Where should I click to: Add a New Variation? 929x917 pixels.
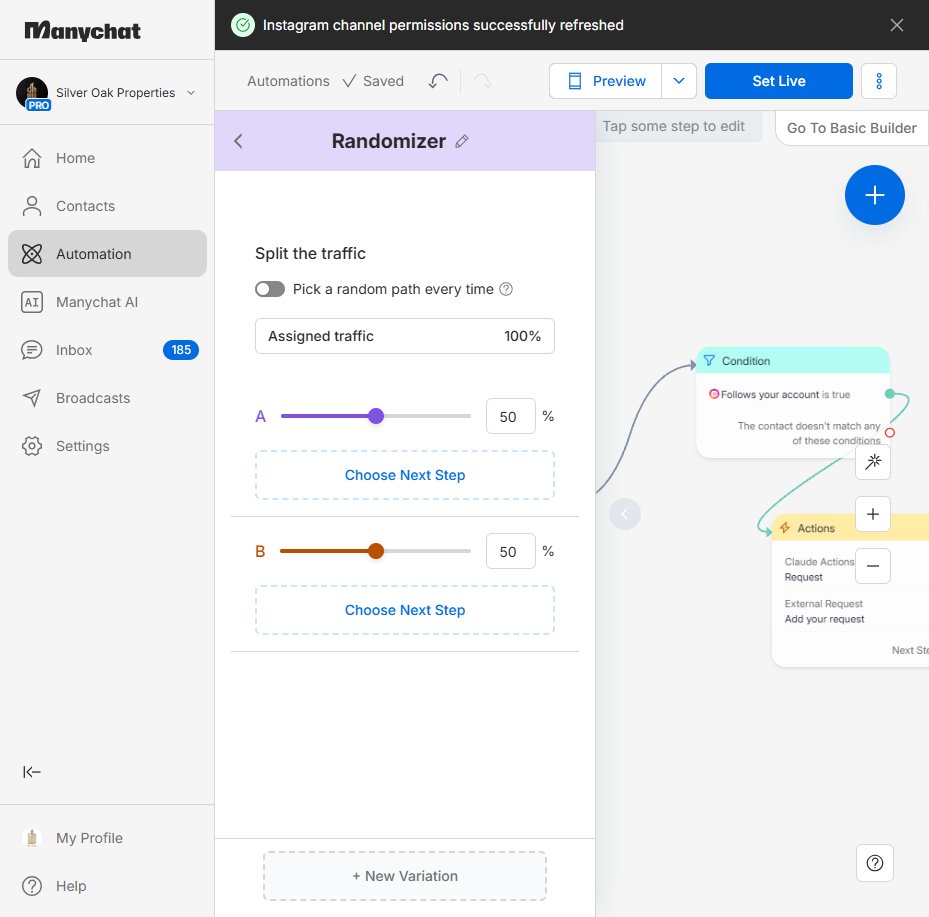pos(405,876)
